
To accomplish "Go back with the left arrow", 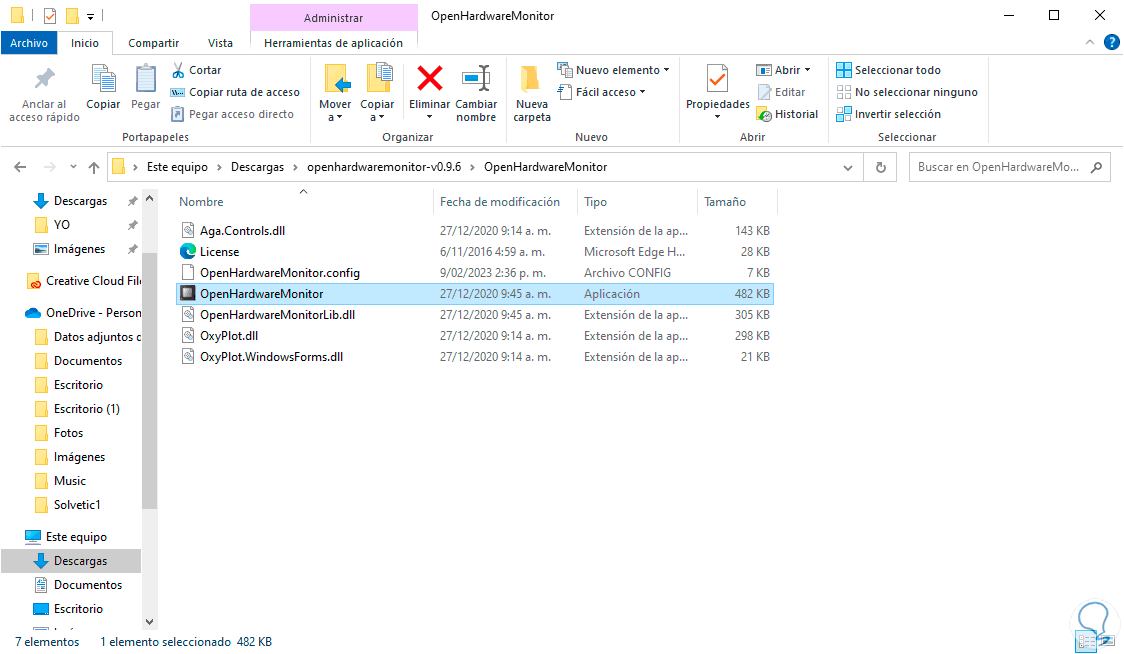I will coord(20,167).
